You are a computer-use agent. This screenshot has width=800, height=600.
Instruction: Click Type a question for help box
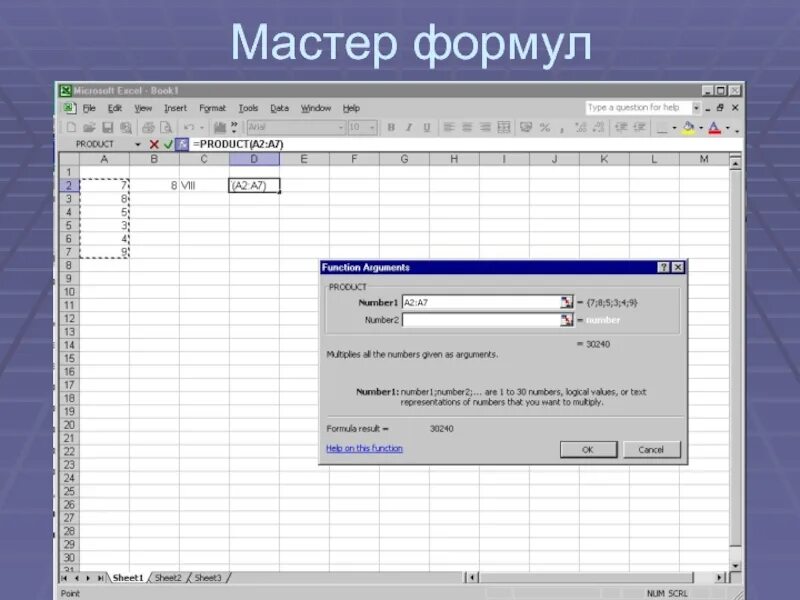(638, 108)
